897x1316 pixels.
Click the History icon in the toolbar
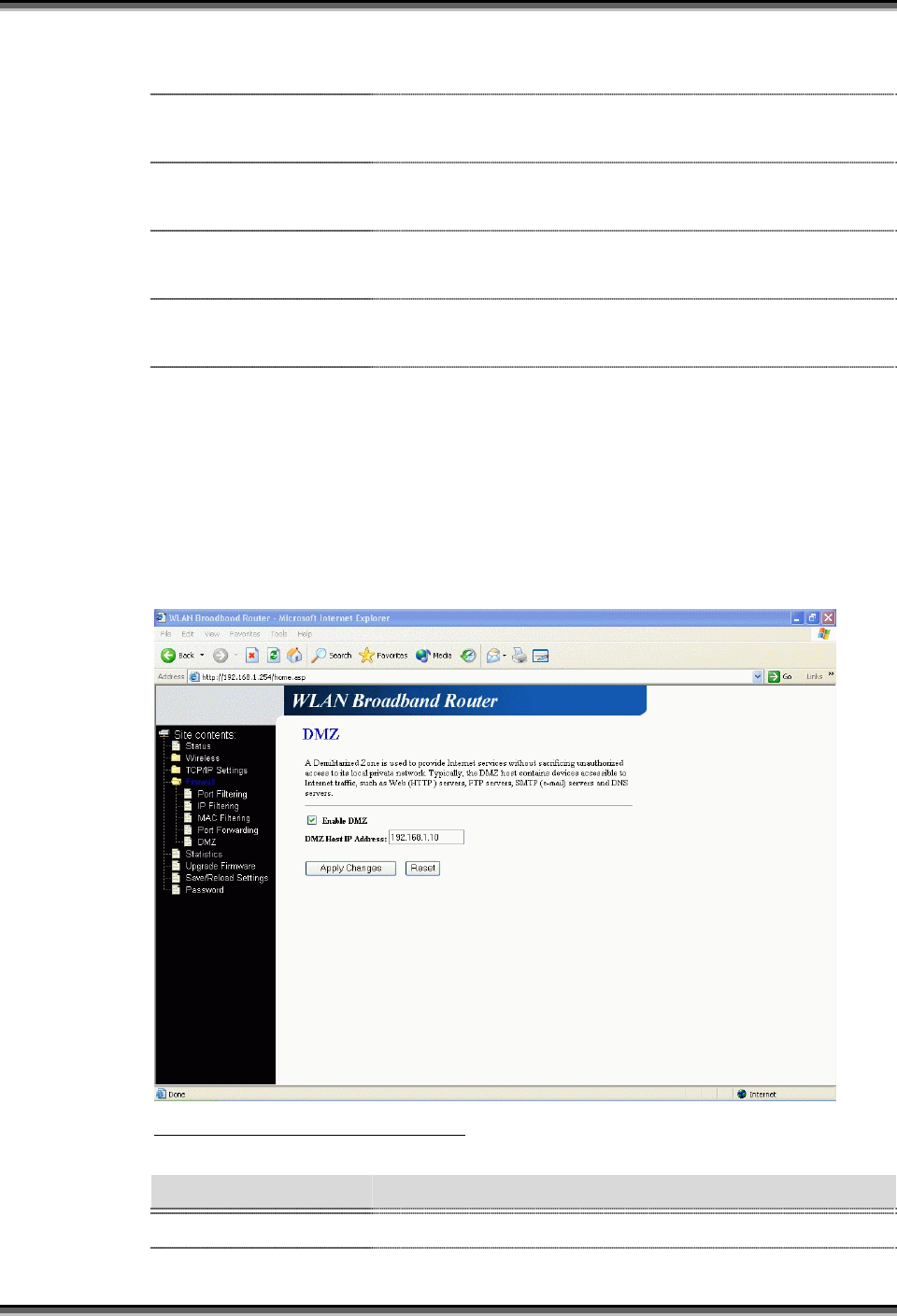tap(468, 656)
